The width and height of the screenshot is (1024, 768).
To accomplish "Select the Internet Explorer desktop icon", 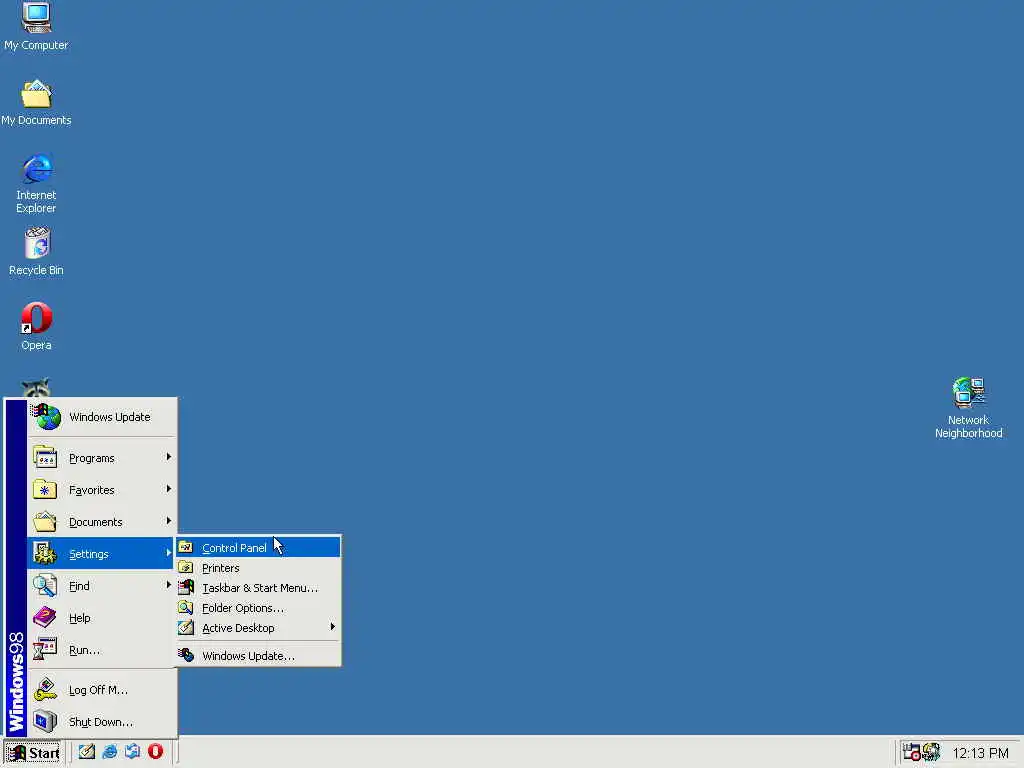I will [x=36, y=184].
